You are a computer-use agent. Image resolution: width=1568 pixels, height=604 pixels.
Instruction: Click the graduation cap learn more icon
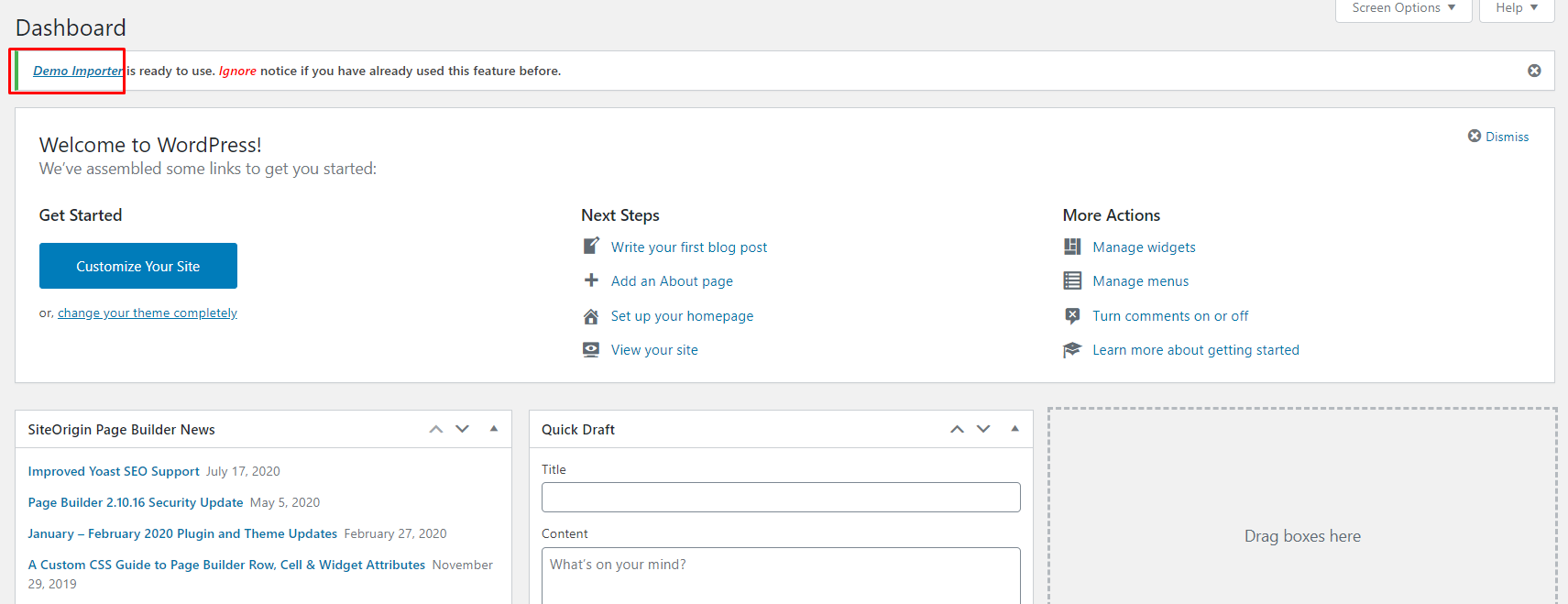[1072, 349]
